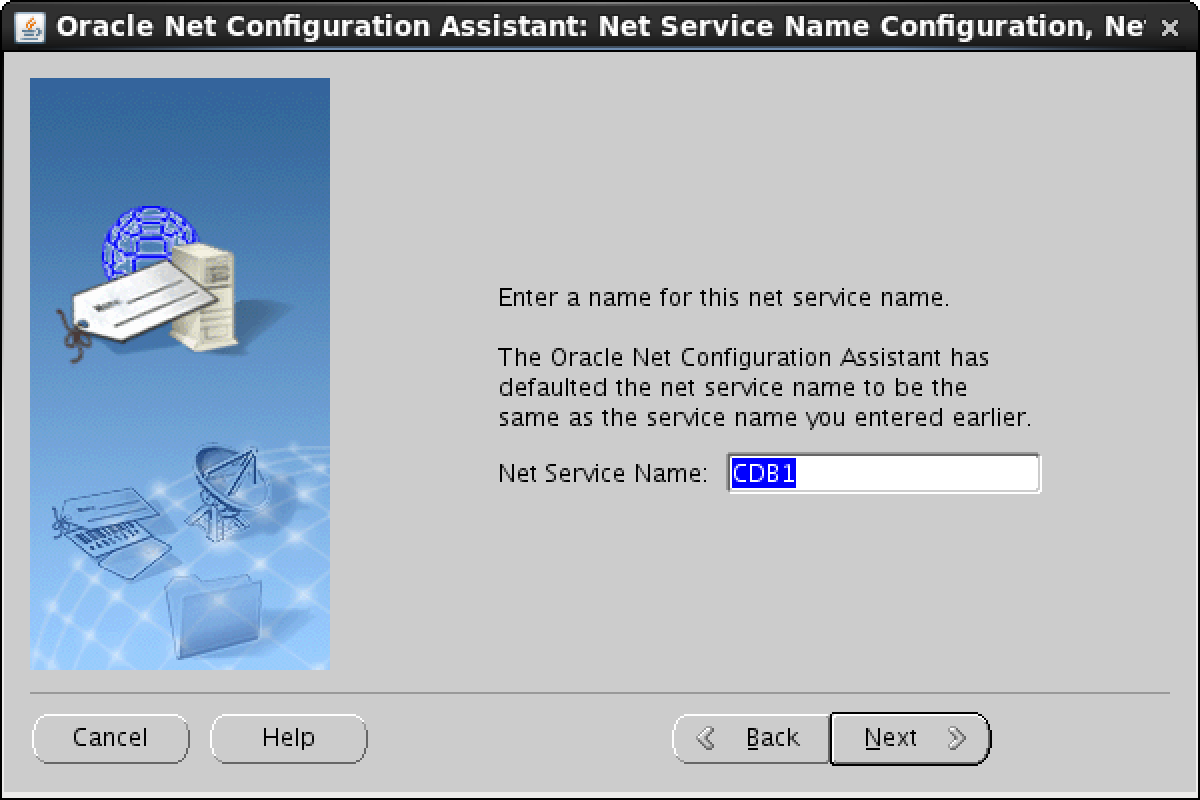Click 'Enter a name for this net service name.' text
Viewport: 1200px width, 800px height.
pyautogui.click(x=723, y=298)
